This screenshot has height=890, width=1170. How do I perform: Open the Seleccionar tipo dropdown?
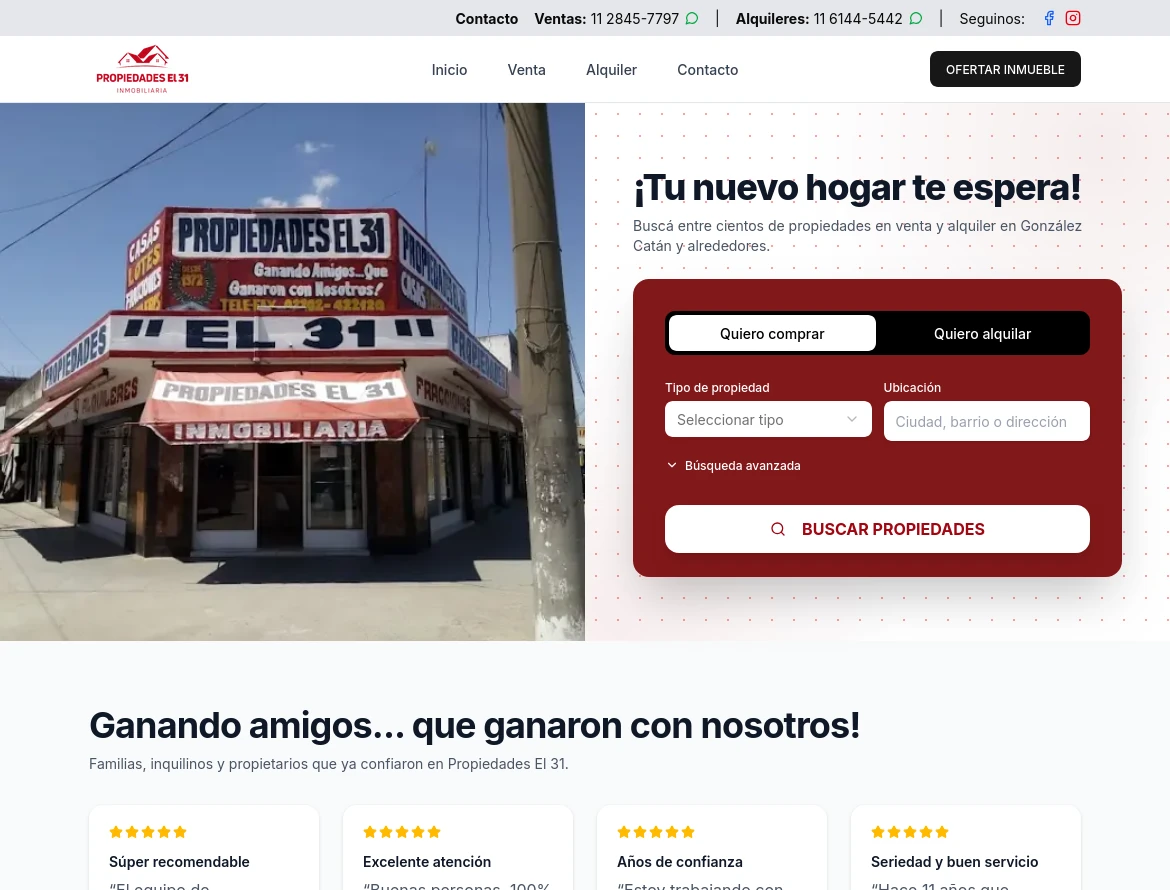pos(768,419)
